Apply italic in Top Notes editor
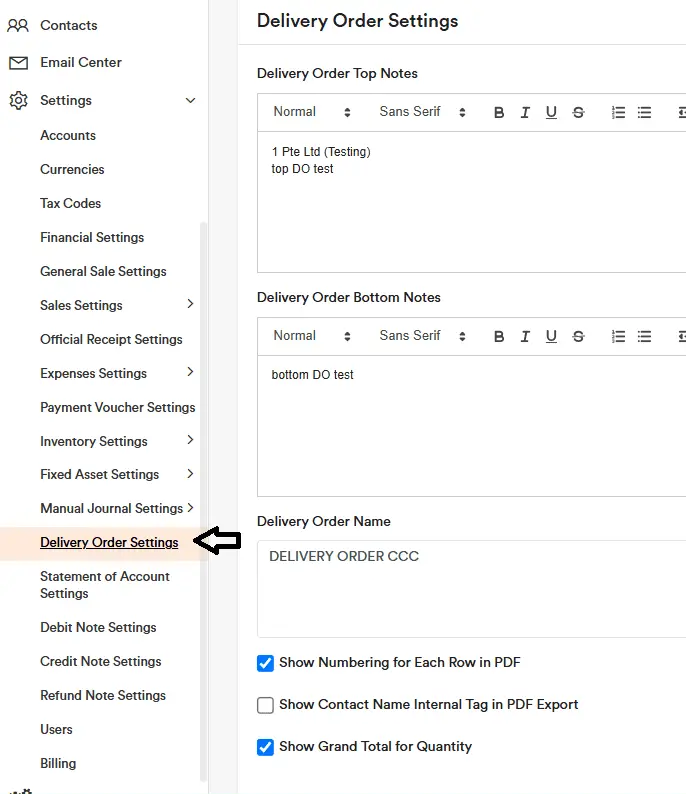 (x=525, y=112)
